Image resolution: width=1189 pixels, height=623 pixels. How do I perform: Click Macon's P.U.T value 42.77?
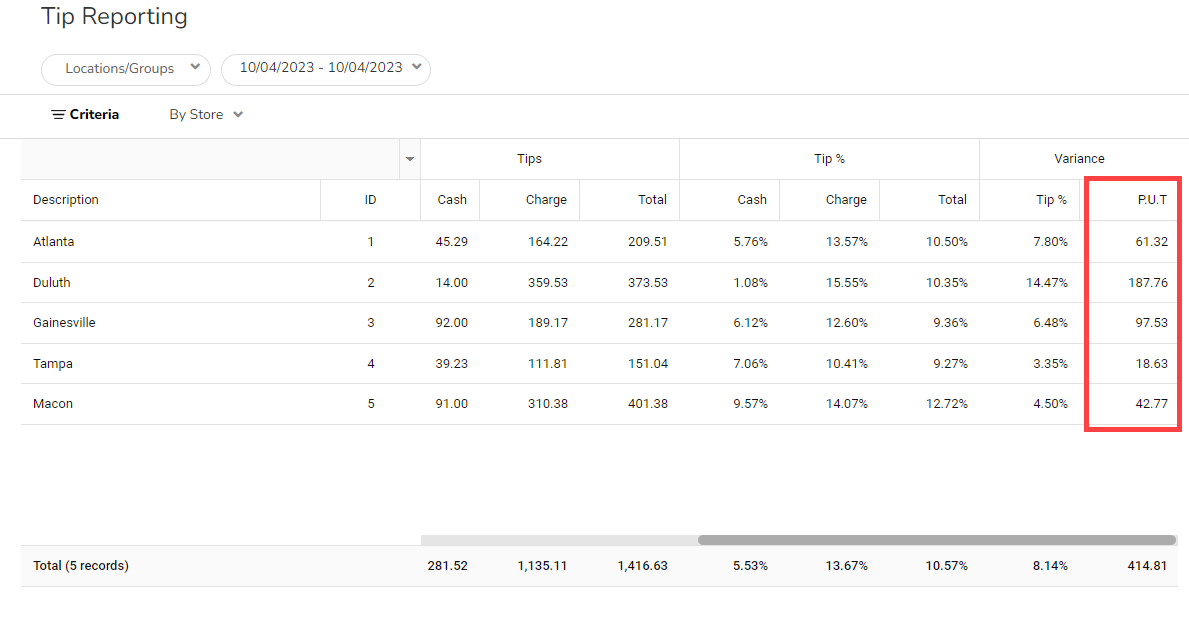click(x=1148, y=404)
